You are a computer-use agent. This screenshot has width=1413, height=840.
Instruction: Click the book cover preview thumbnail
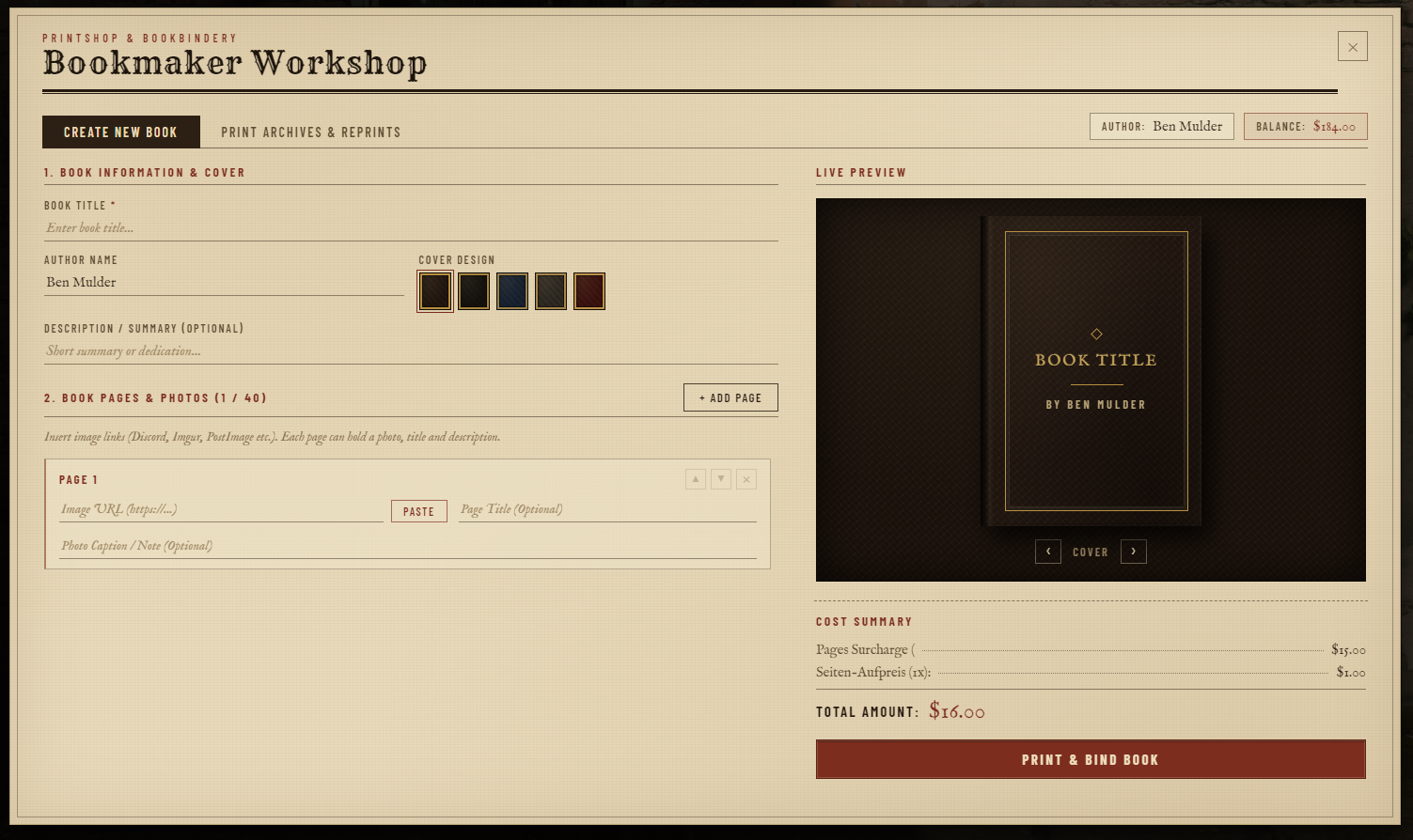[1091, 371]
